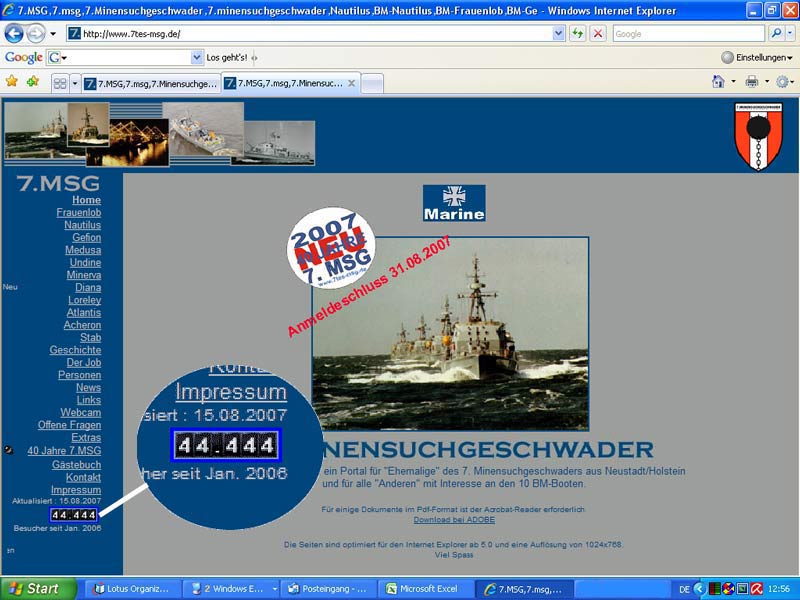
Task: Open Microsoft Excel from the taskbar
Action: [x=428, y=589]
